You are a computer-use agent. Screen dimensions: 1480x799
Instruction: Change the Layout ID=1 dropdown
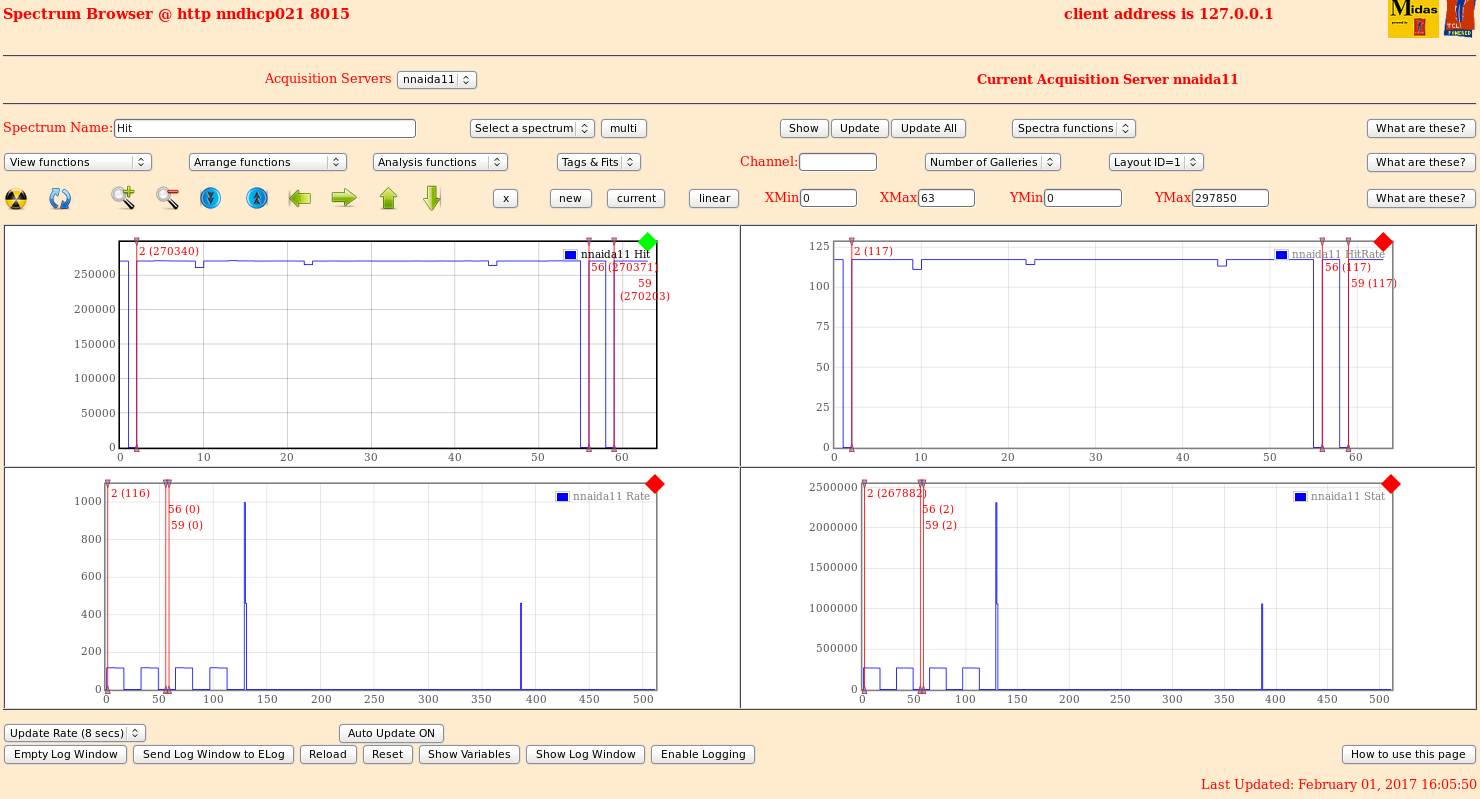(x=1156, y=162)
